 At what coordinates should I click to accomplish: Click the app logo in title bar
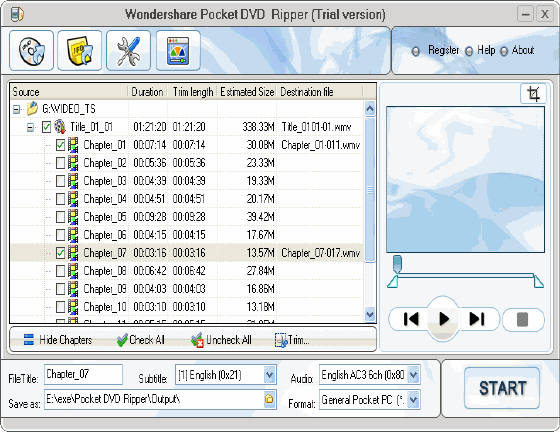(17, 14)
